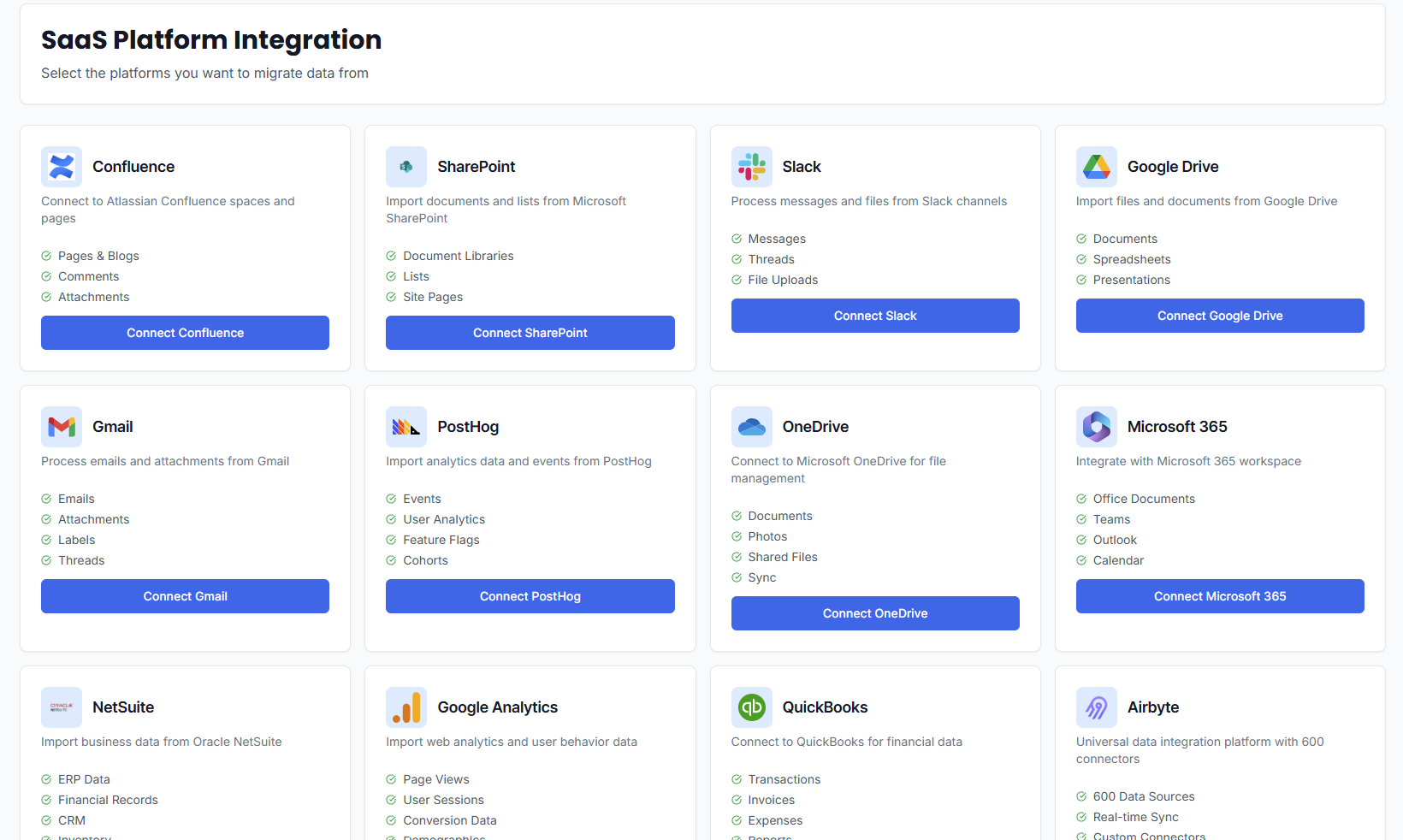The image size is (1403, 840).
Task: Click the PostHog logo icon
Action: (x=406, y=427)
